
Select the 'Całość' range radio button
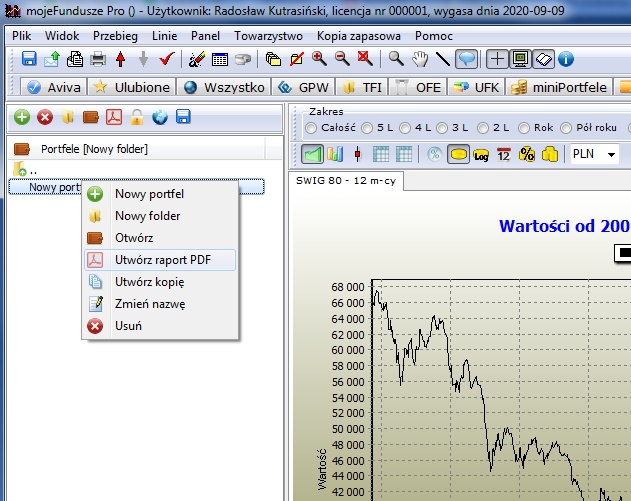(x=311, y=128)
